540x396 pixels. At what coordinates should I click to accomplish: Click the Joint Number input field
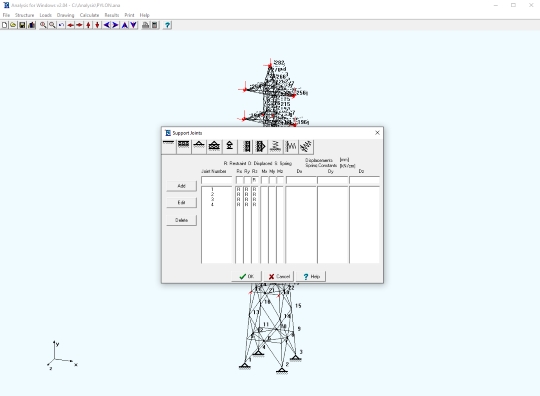(x=217, y=180)
